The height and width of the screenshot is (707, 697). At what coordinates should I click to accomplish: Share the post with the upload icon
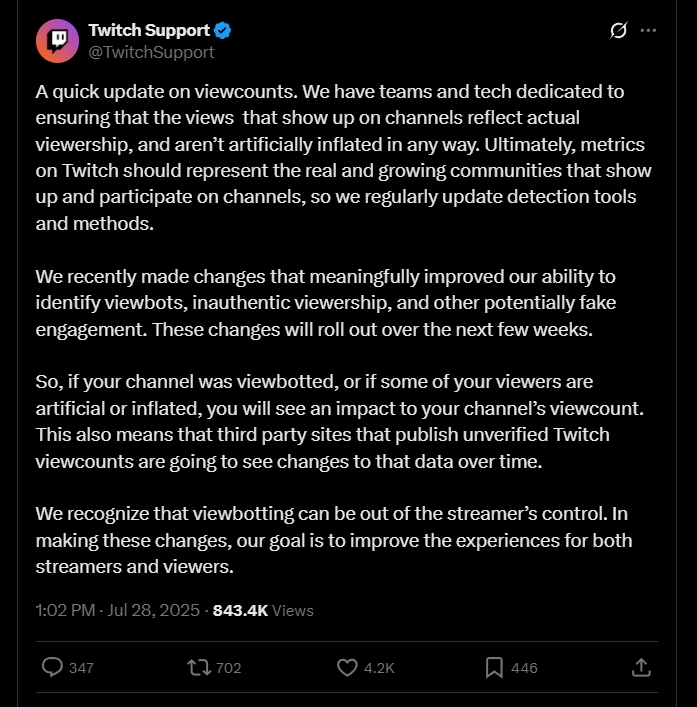(642, 667)
